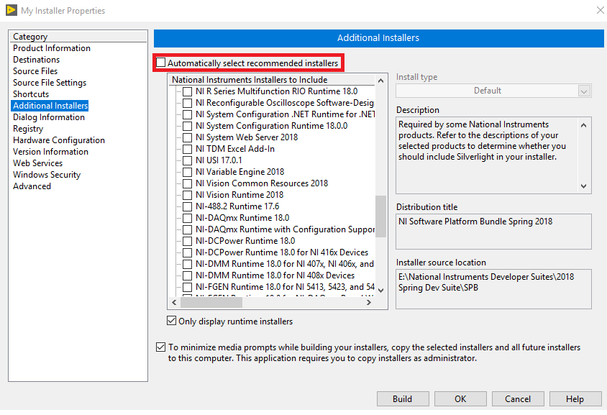
Task: Open Web Services category
Action: click(38, 163)
